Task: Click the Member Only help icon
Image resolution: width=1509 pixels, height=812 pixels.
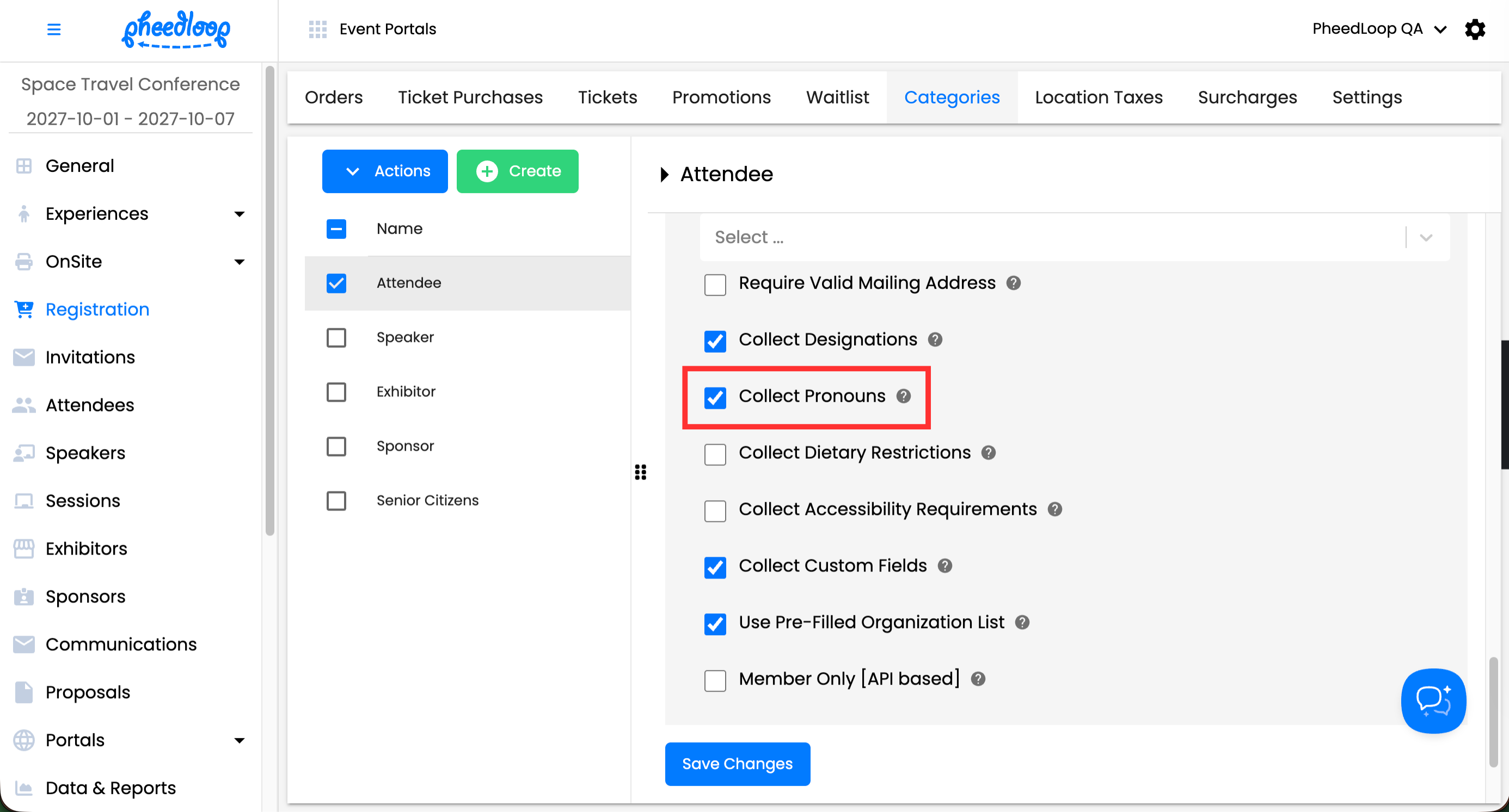Action: (978, 679)
